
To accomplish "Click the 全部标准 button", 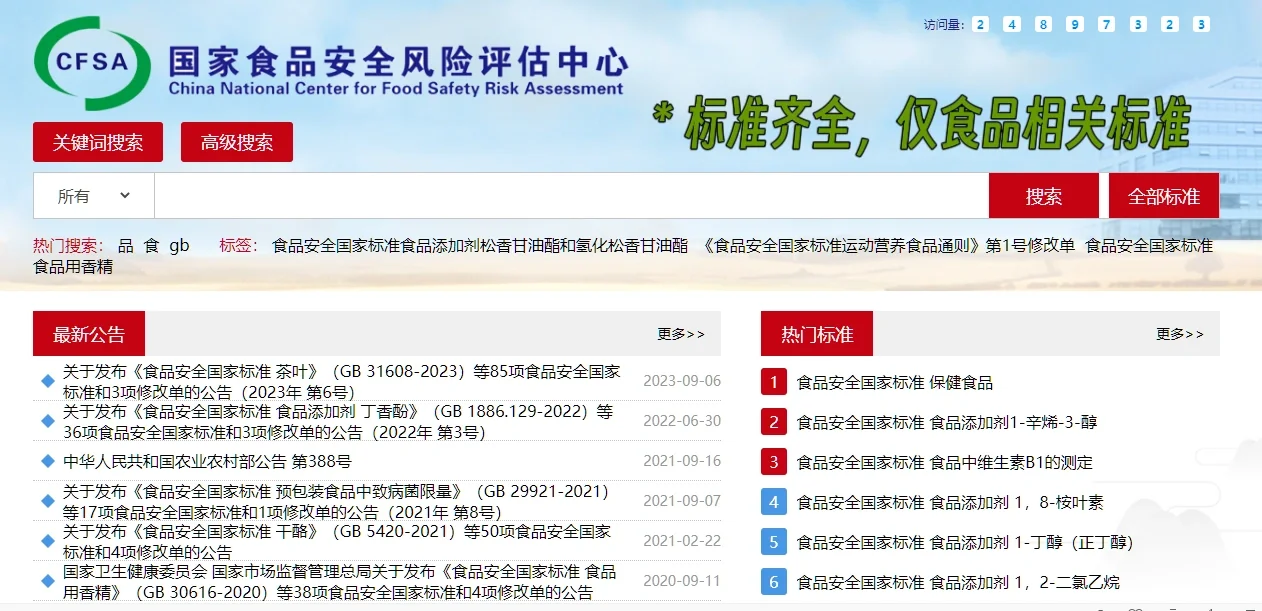I will pyautogui.click(x=1162, y=195).
